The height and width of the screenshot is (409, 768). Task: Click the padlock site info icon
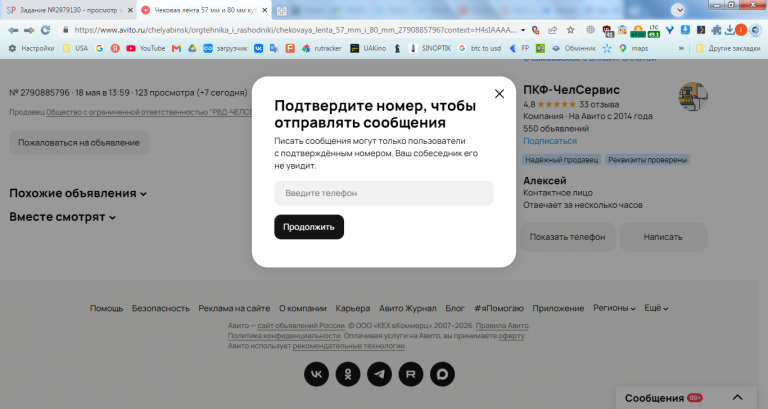66,30
